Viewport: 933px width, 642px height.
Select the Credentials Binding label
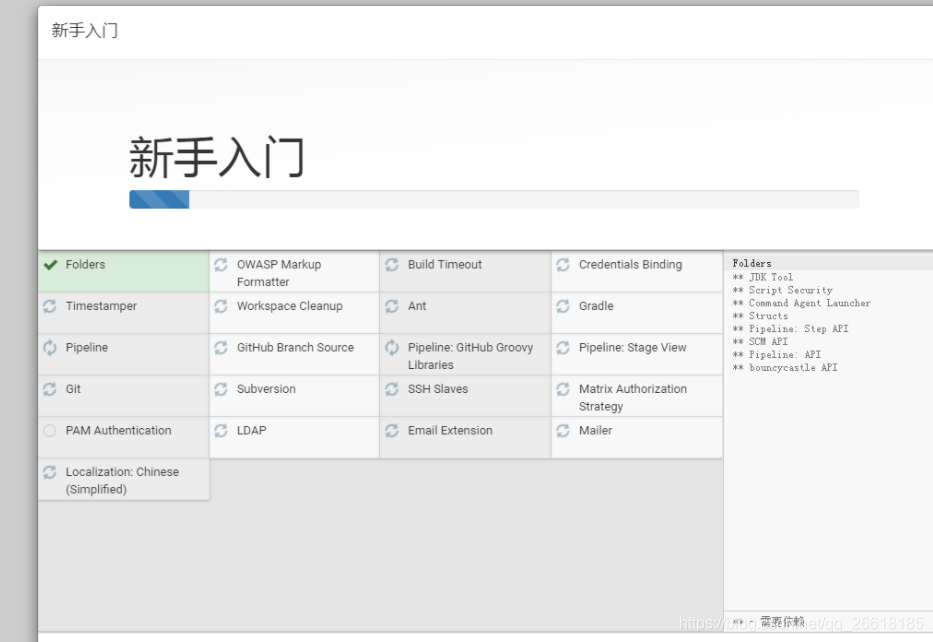tap(630, 265)
